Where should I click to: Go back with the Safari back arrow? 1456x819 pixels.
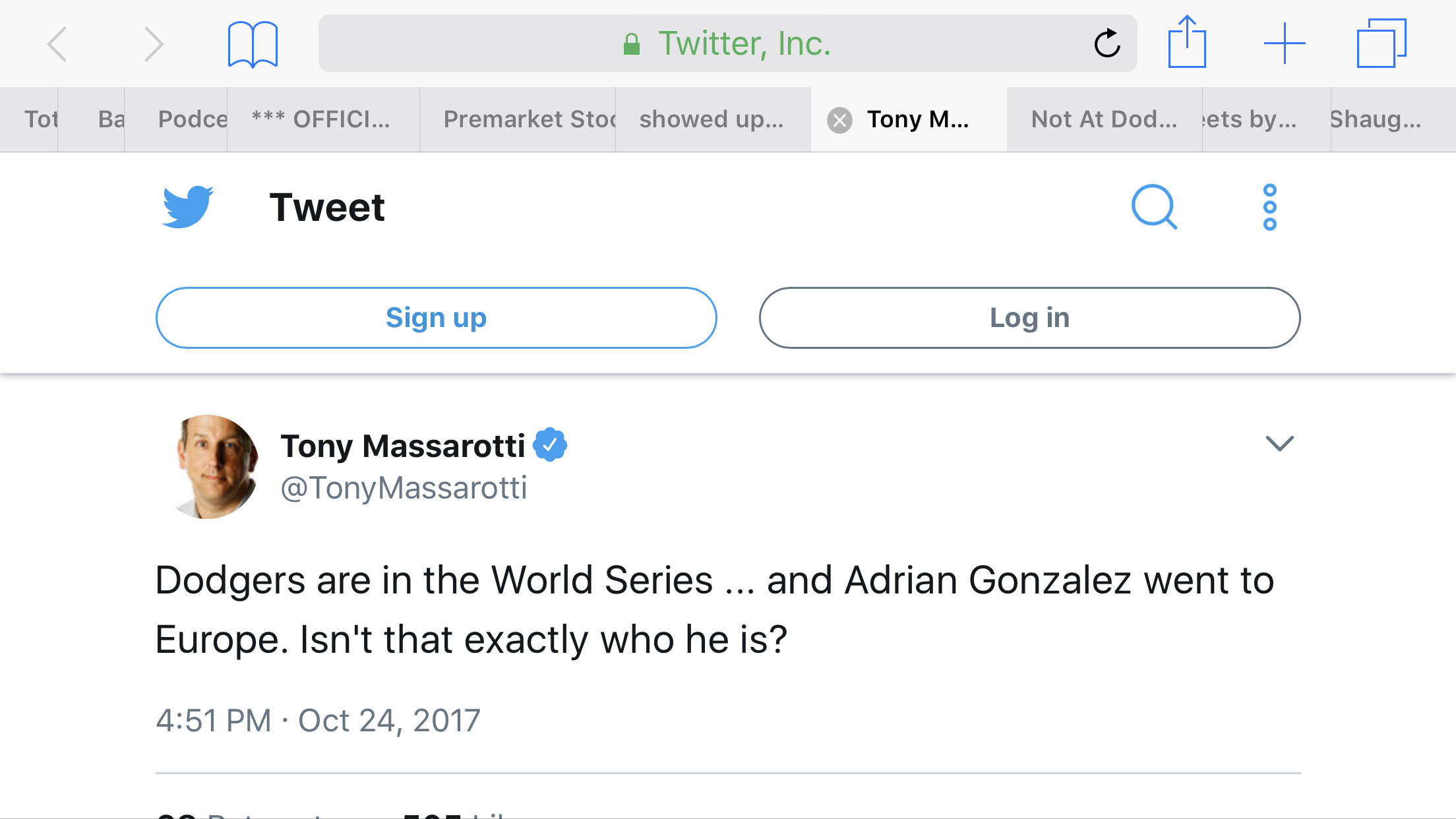coord(57,44)
